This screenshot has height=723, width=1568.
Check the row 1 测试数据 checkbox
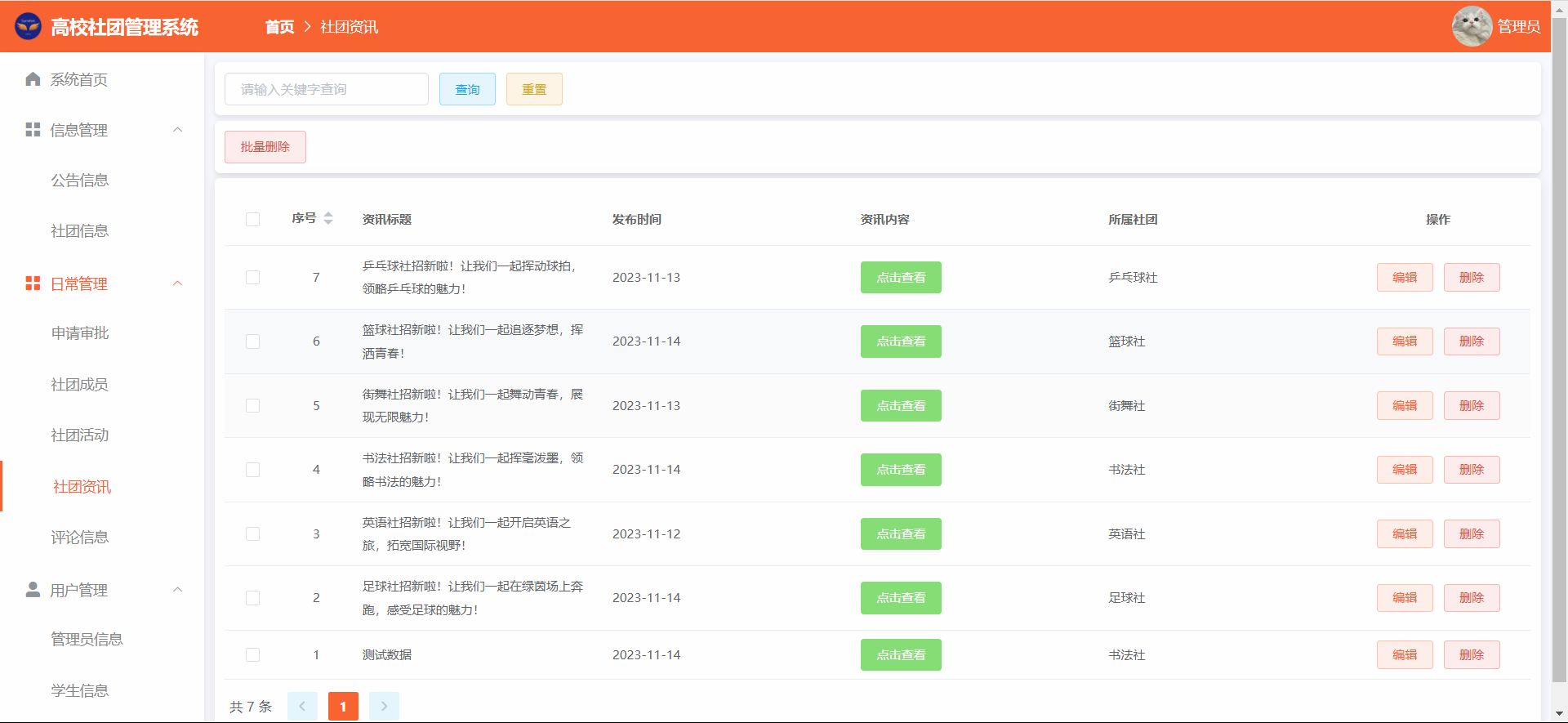coord(253,655)
